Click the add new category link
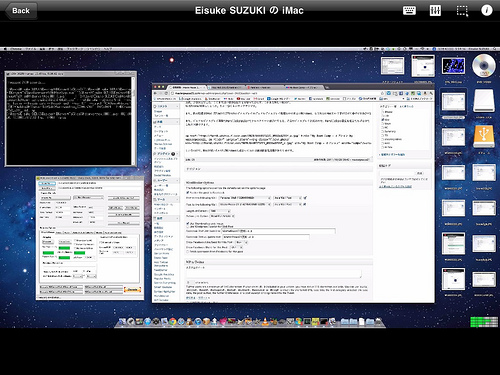This screenshot has width=500, height=375. tap(392, 155)
